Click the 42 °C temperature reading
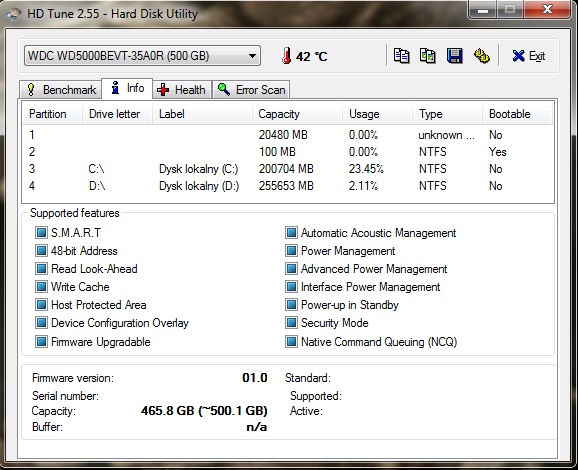 [x=311, y=56]
